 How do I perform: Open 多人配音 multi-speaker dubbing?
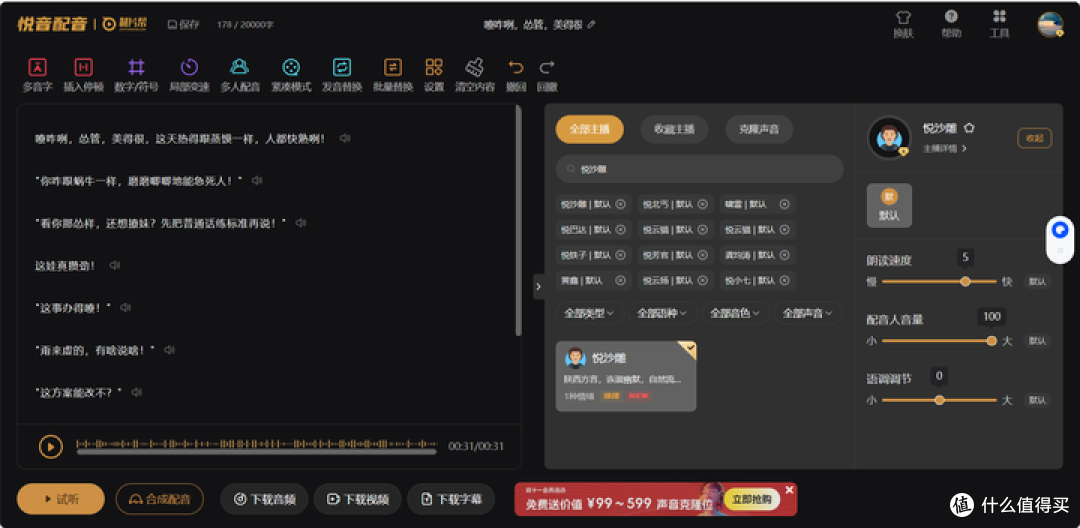[x=240, y=75]
